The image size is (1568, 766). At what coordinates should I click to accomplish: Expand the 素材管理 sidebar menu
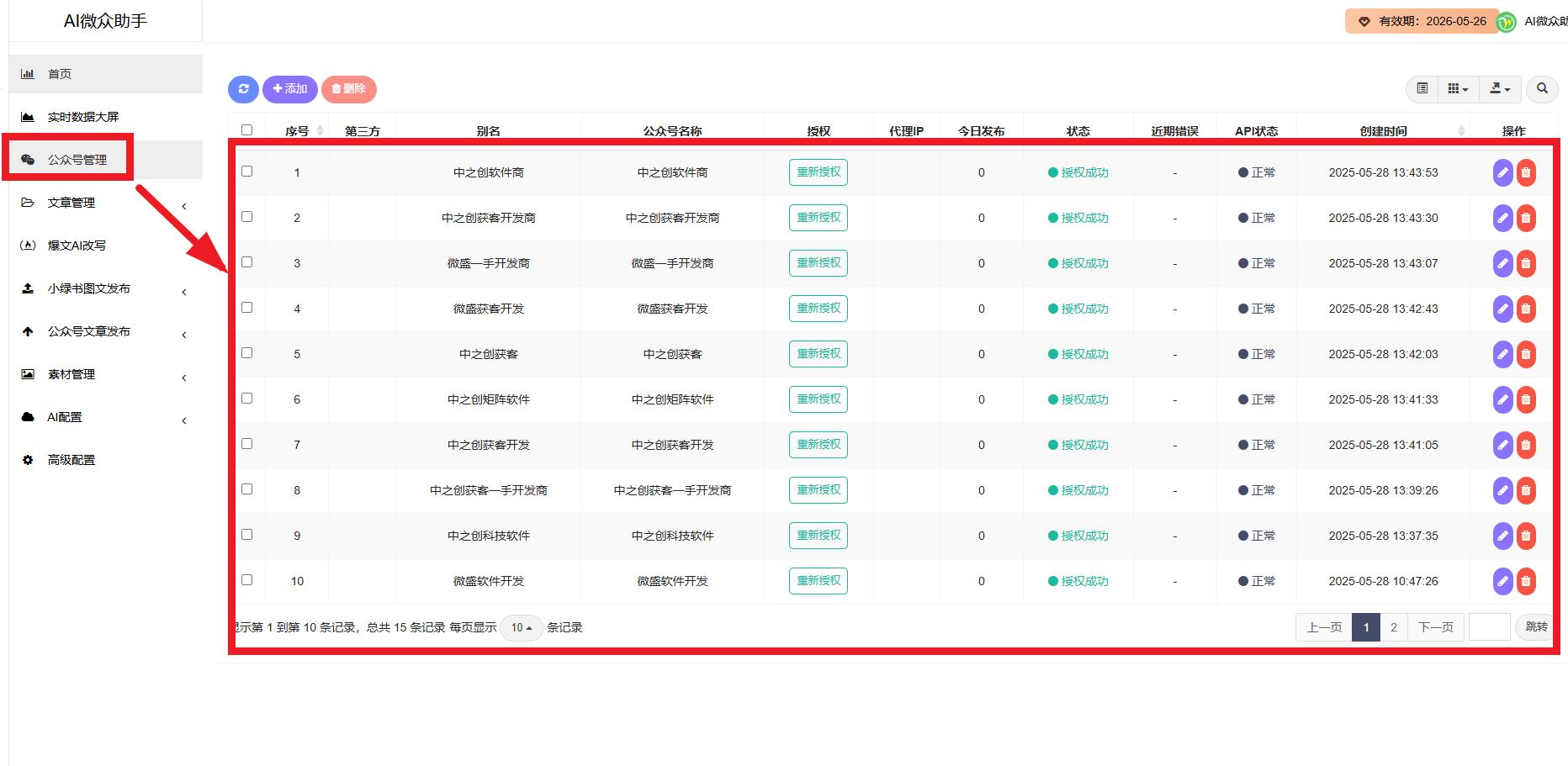[x=105, y=374]
